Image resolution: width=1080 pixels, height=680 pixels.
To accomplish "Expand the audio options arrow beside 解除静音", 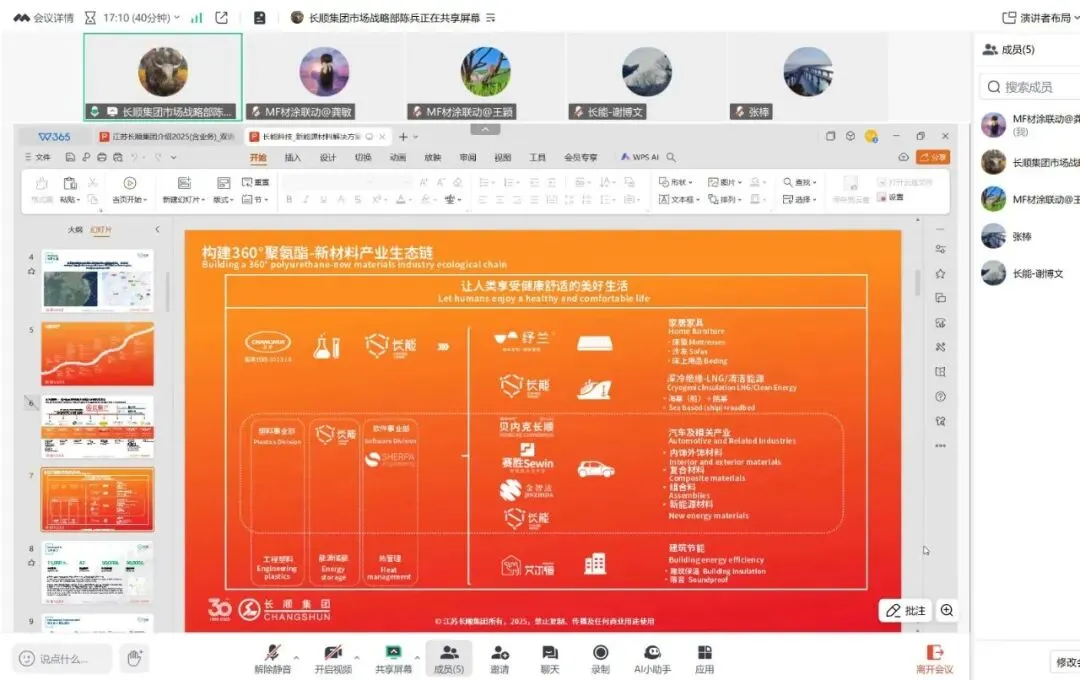I will pos(297,657).
